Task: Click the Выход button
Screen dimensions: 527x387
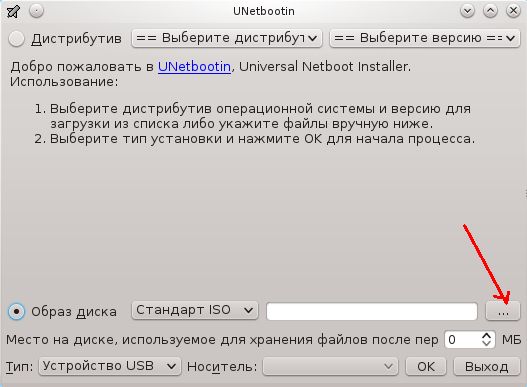Action: (x=487, y=366)
